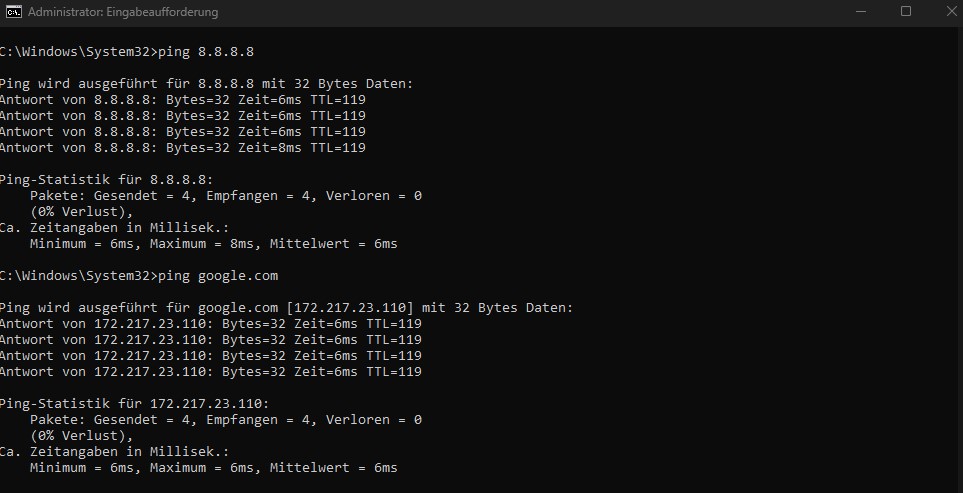Close the Administrator command prompt window
Screen dimensions: 963x493
(951, 12)
